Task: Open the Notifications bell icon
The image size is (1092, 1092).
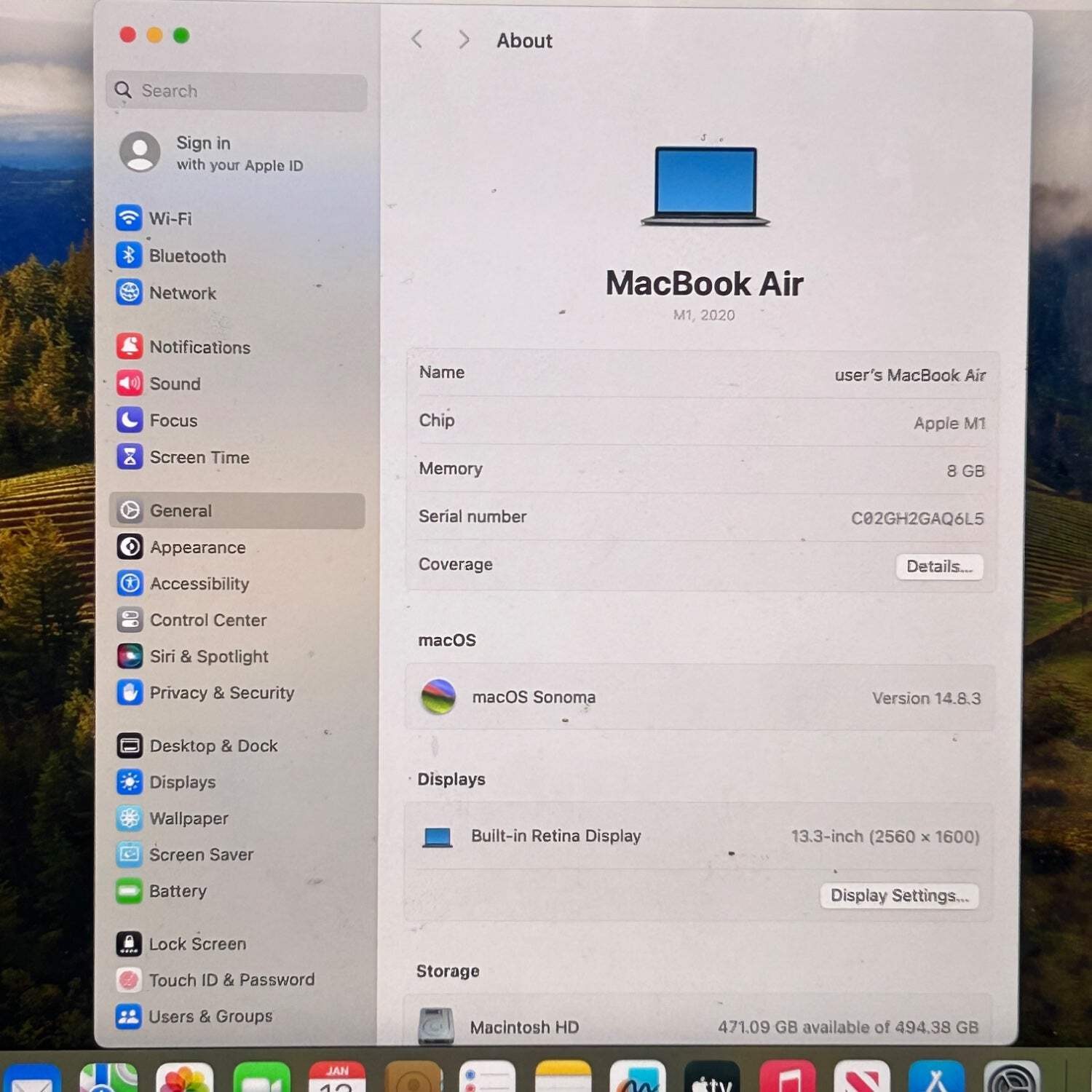Action: pos(130,347)
